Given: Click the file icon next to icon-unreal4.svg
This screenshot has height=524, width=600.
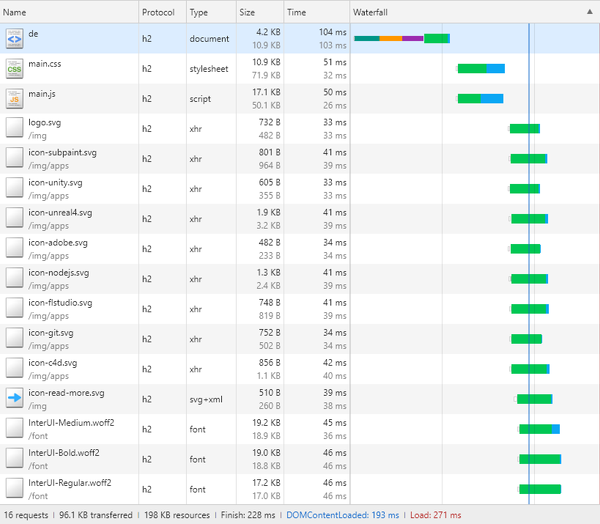Looking at the screenshot, I should point(14,218).
